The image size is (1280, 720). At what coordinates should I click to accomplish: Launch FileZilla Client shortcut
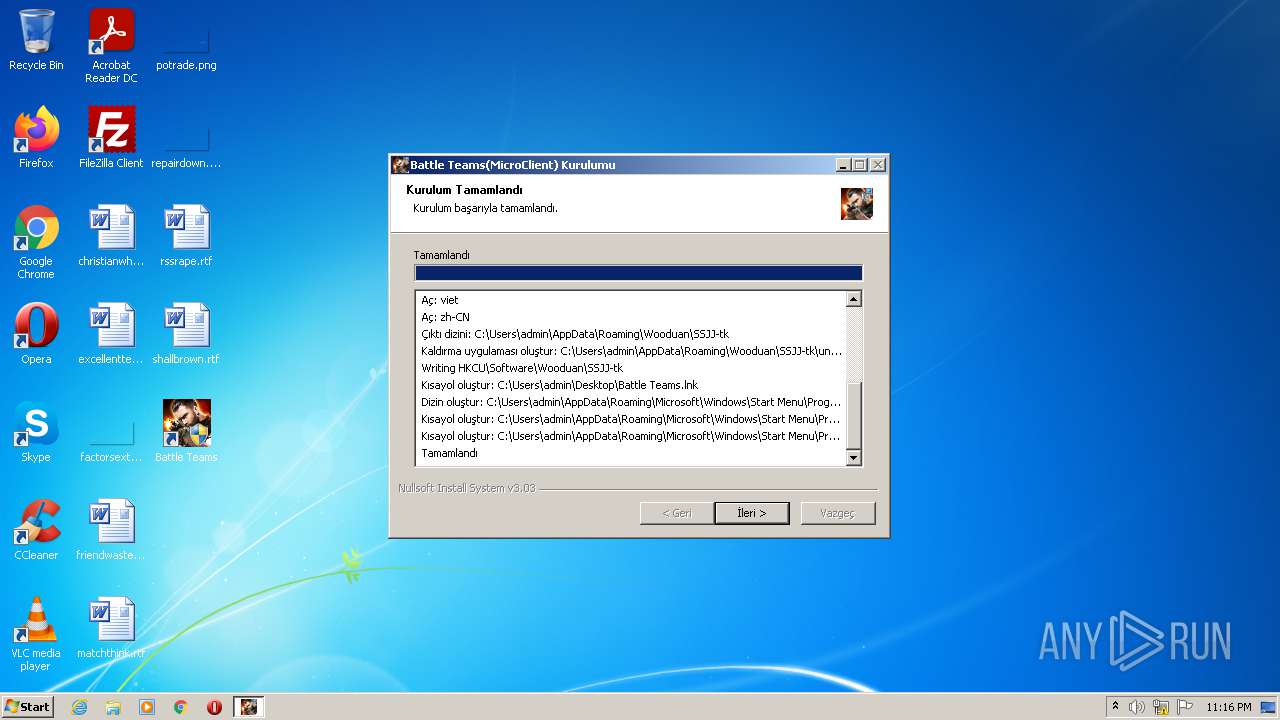pyautogui.click(x=111, y=138)
